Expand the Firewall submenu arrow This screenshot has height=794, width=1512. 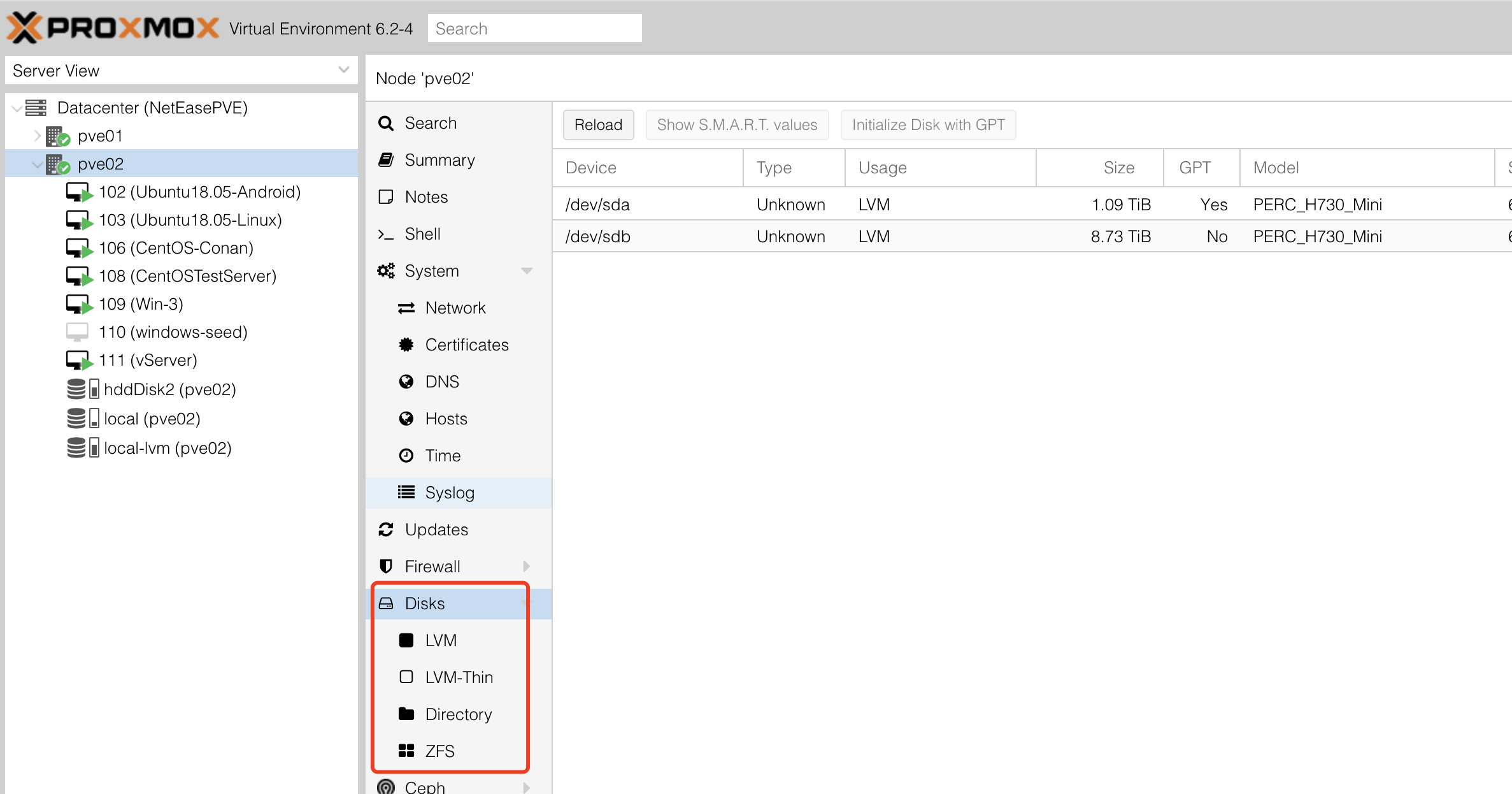click(527, 567)
